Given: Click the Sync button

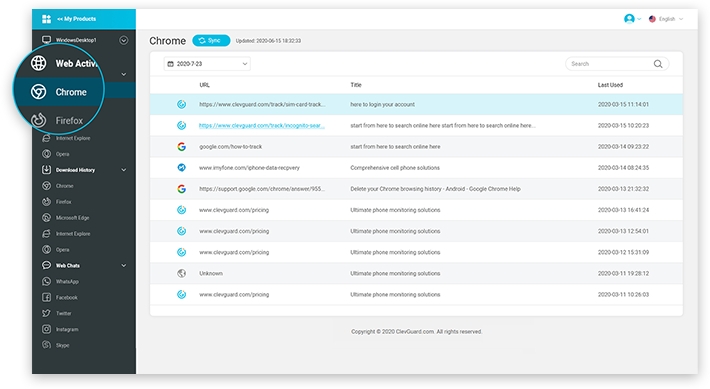Looking at the screenshot, I should [x=211, y=41].
